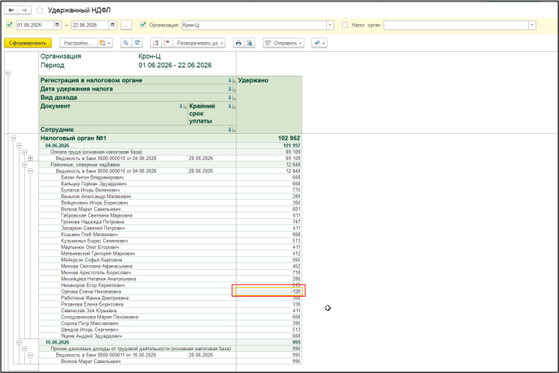Collapse the 16.06.2026 date group

tap(19, 342)
